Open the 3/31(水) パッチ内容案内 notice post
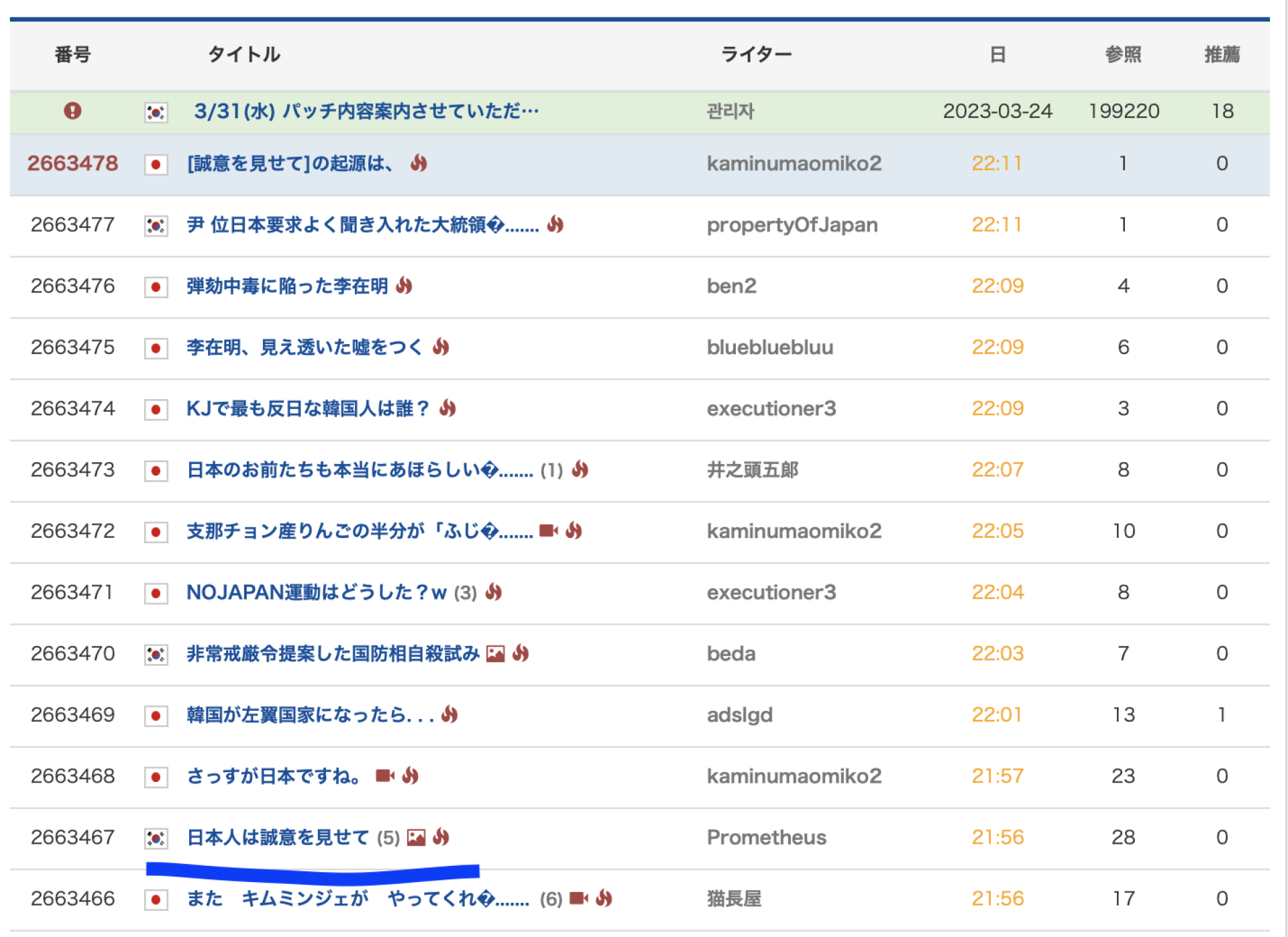The height and width of the screenshot is (937, 1288). pos(366,111)
